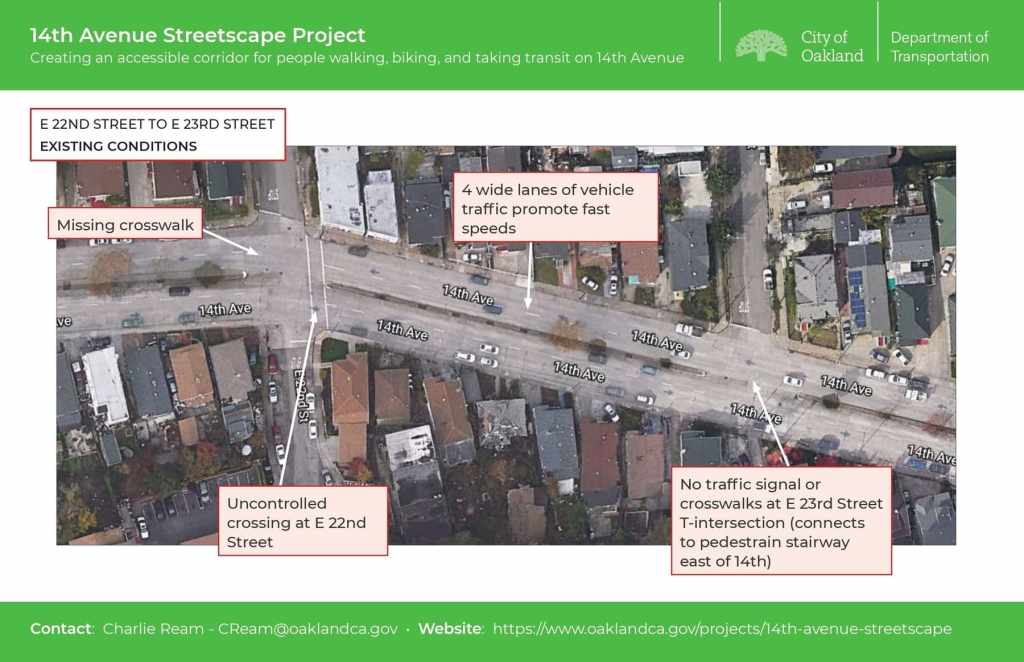The image size is (1024, 662).
Task: Click the 'Website' label in the footer
Action: tap(450, 629)
